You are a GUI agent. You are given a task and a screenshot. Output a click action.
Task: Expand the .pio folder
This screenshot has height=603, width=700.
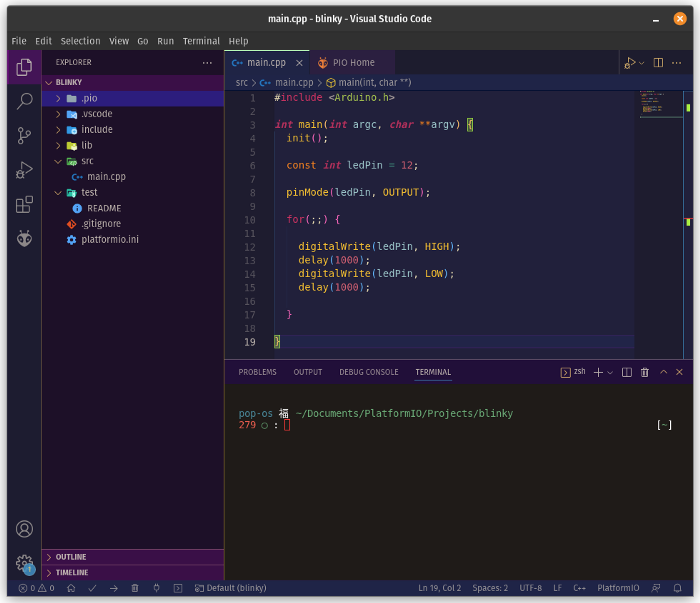(89, 98)
